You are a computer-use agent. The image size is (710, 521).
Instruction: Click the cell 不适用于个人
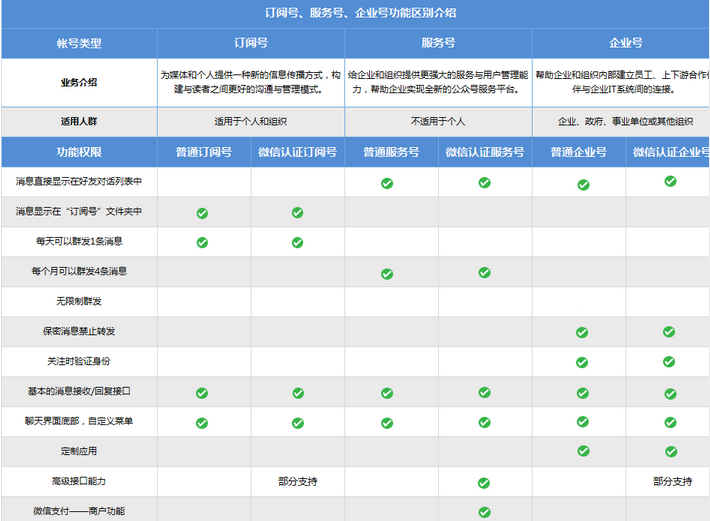[x=438, y=121]
